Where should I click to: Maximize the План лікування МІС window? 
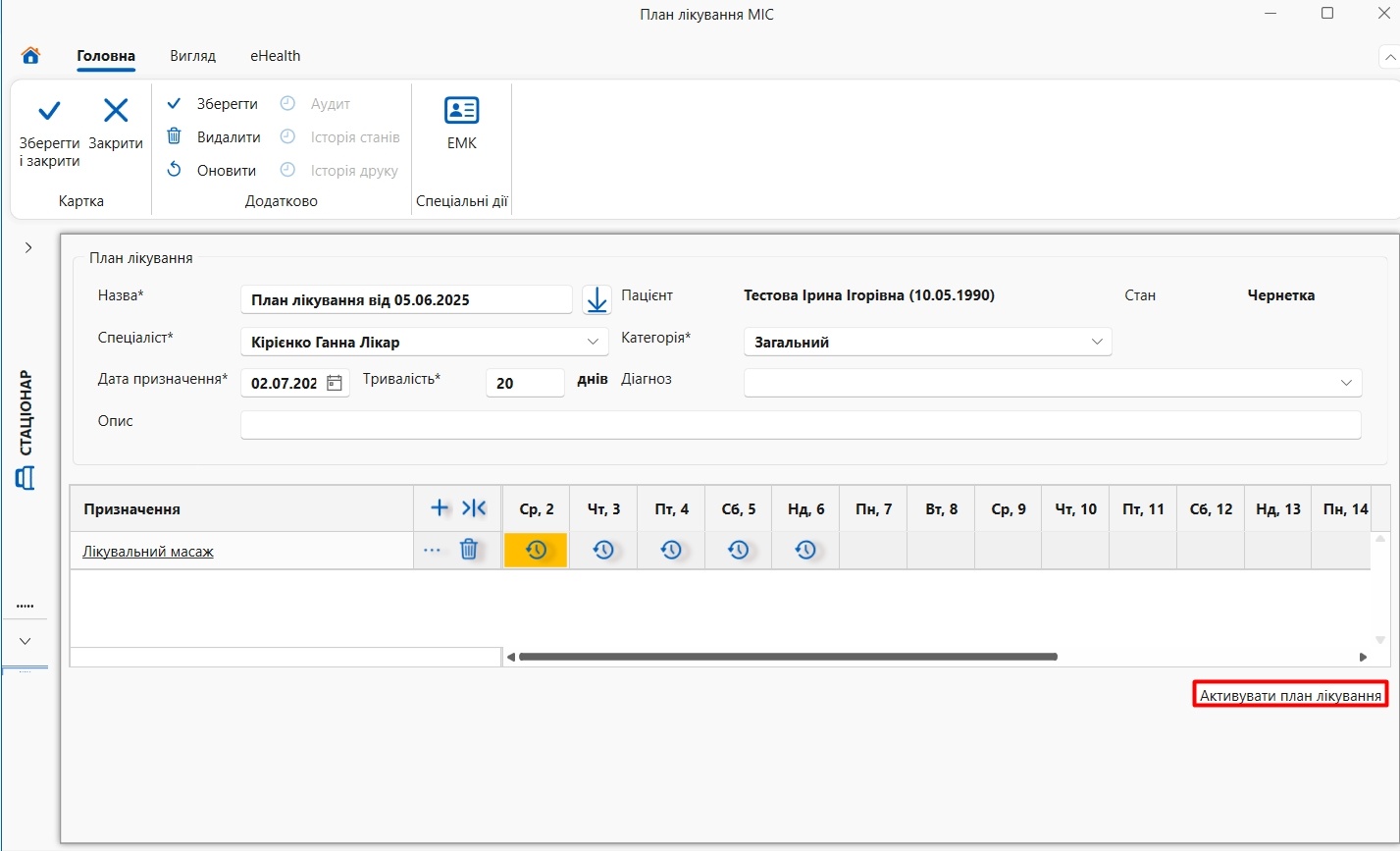1326,13
